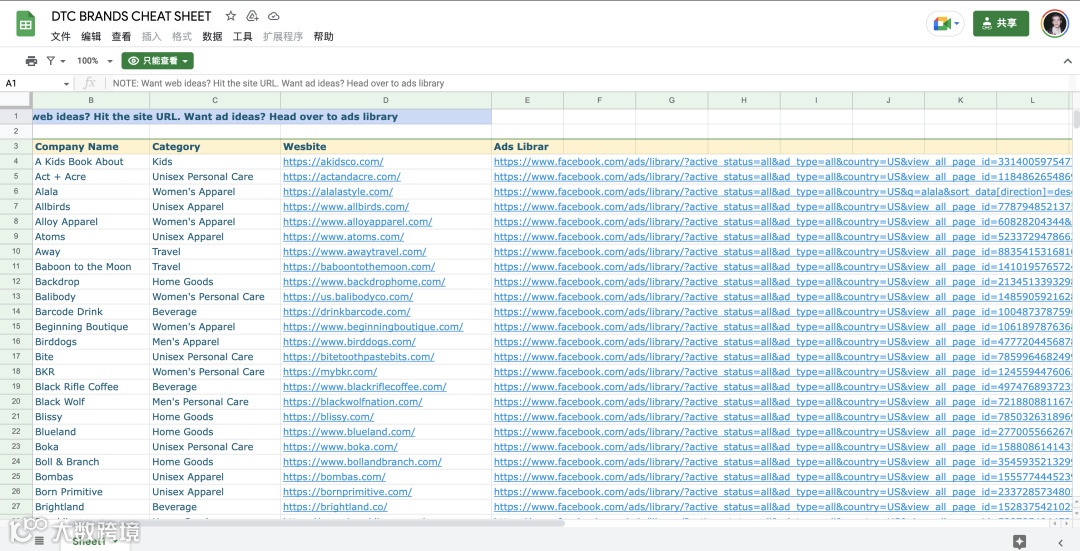This screenshot has width=1080, height=551.
Task: Select the row 1 note cell
Action: pyautogui.click(x=262, y=116)
